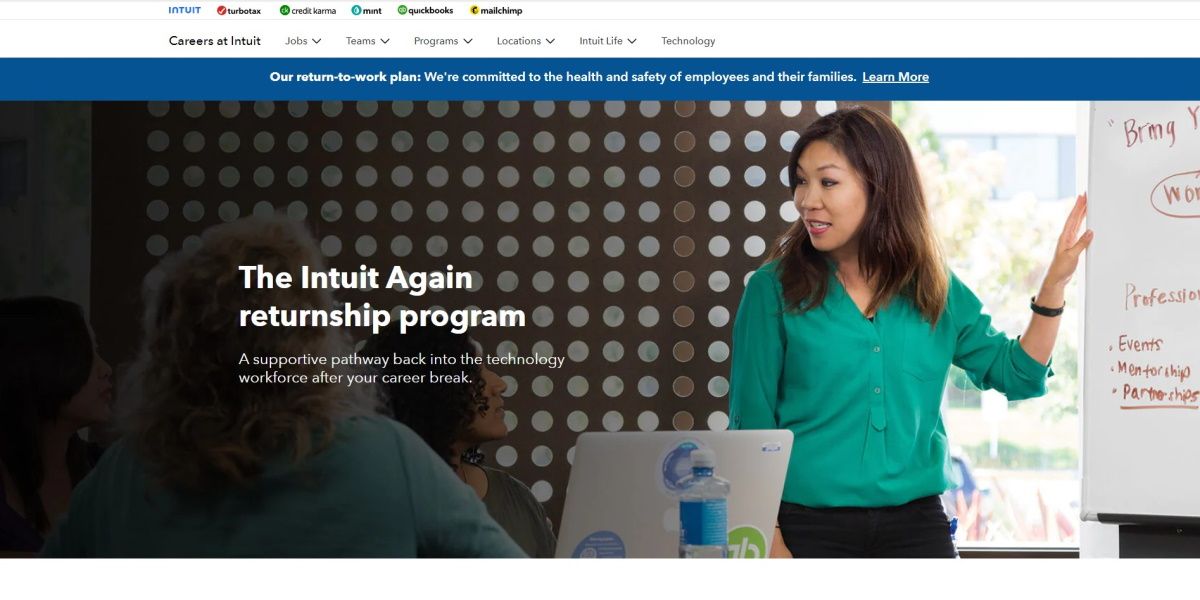
Task: Go to Careers at Intuit home
Action: click(215, 41)
